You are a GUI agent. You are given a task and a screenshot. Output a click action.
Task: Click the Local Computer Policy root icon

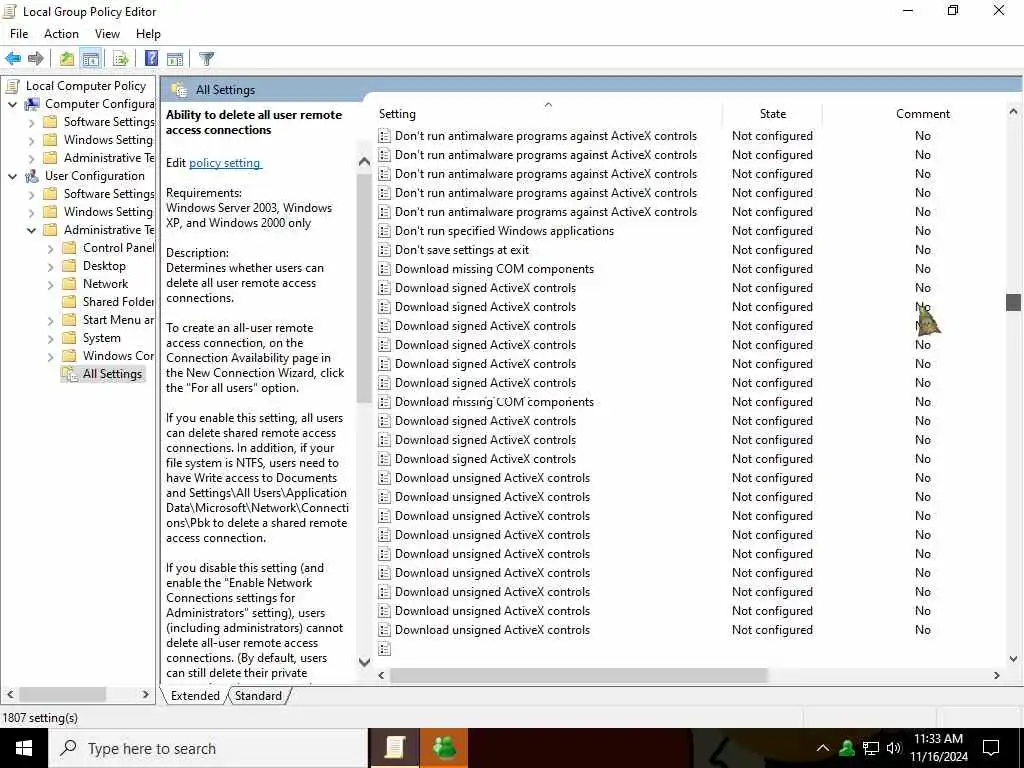(x=12, y=86)
